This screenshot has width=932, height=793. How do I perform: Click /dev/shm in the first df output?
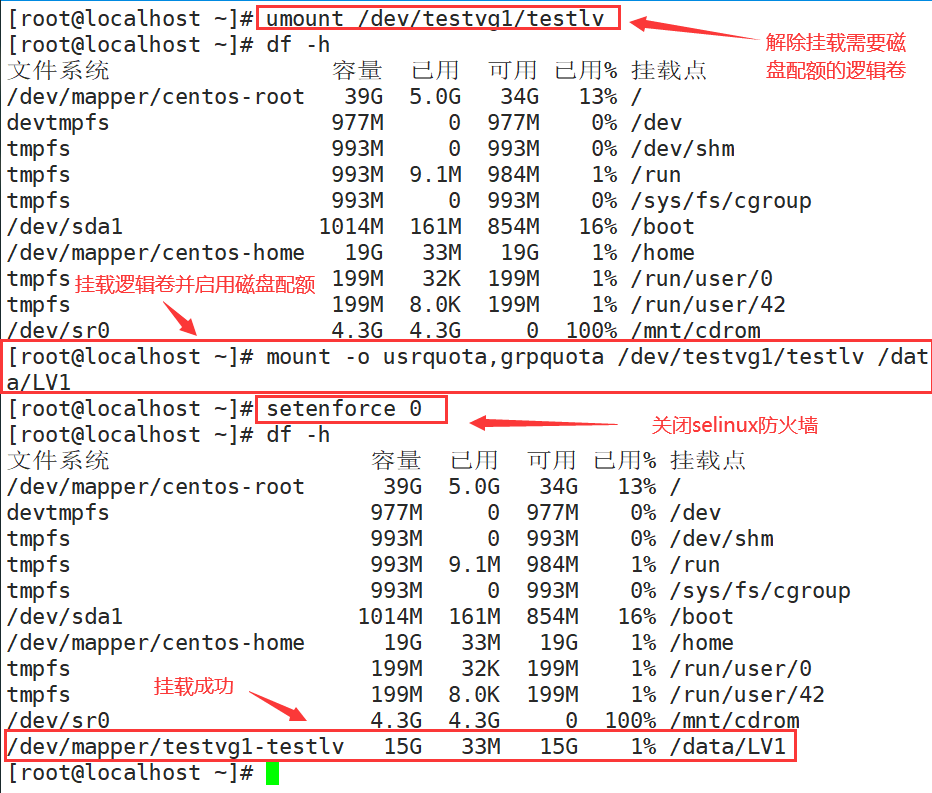[x=683, y=149]
